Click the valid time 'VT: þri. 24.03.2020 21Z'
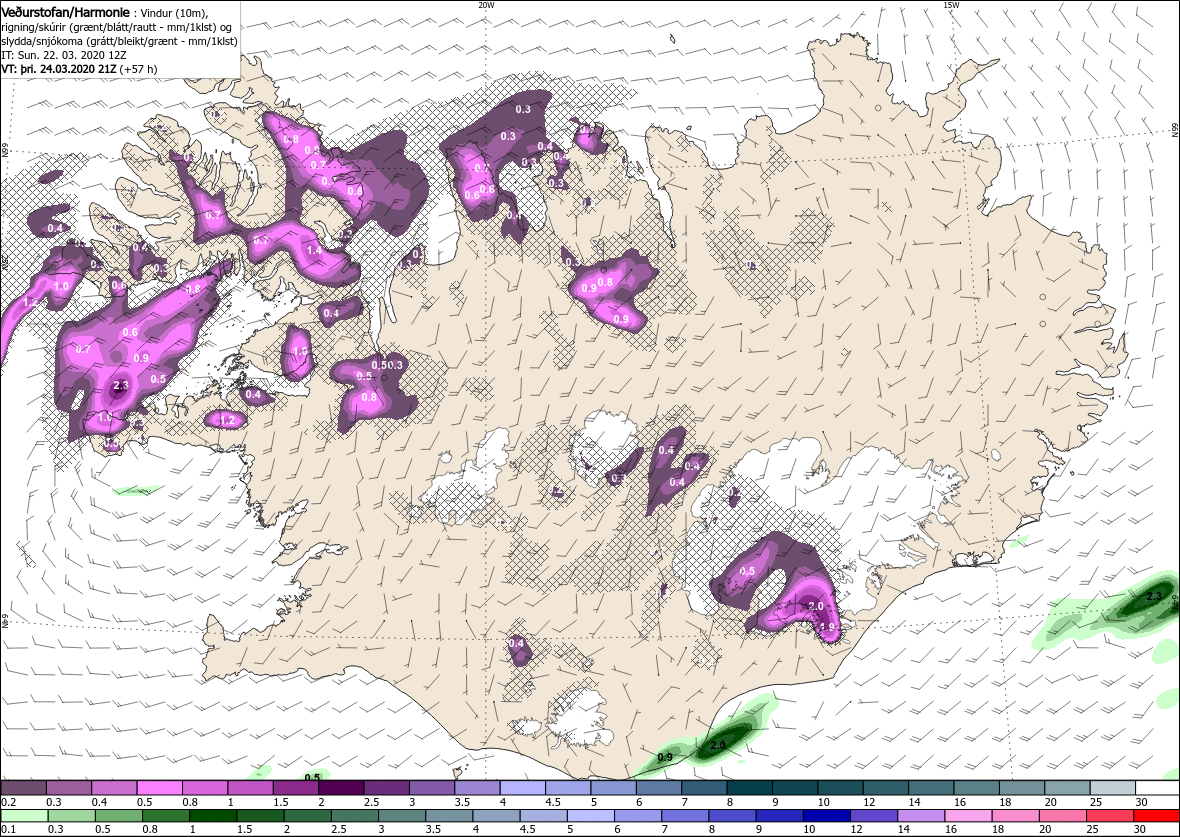This screenshot has width=1180, height=837. (59, 69)
